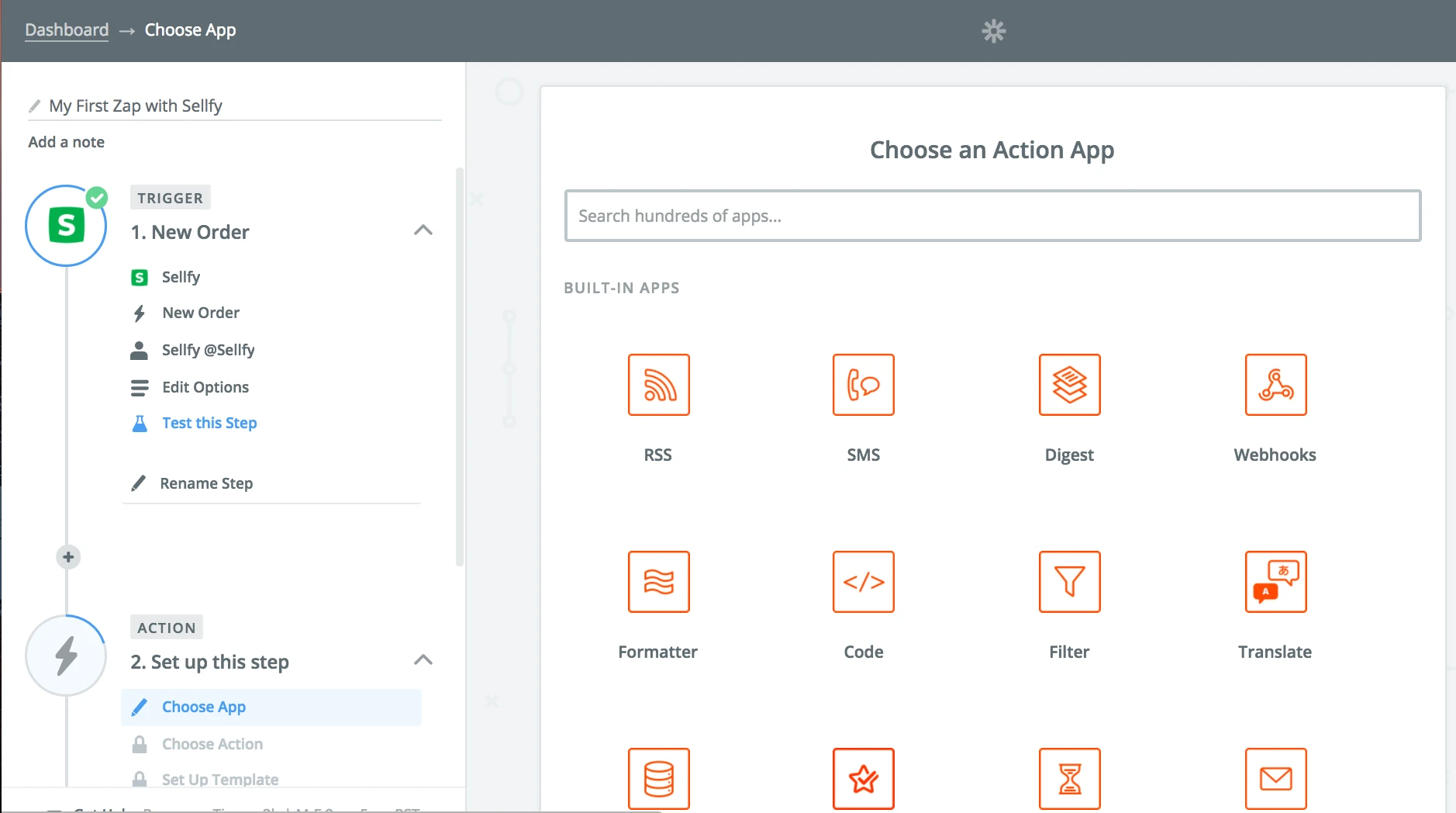Select the Translate built-in app
The height and width of the screenshot is (813, 1456).
(1275, 582)
